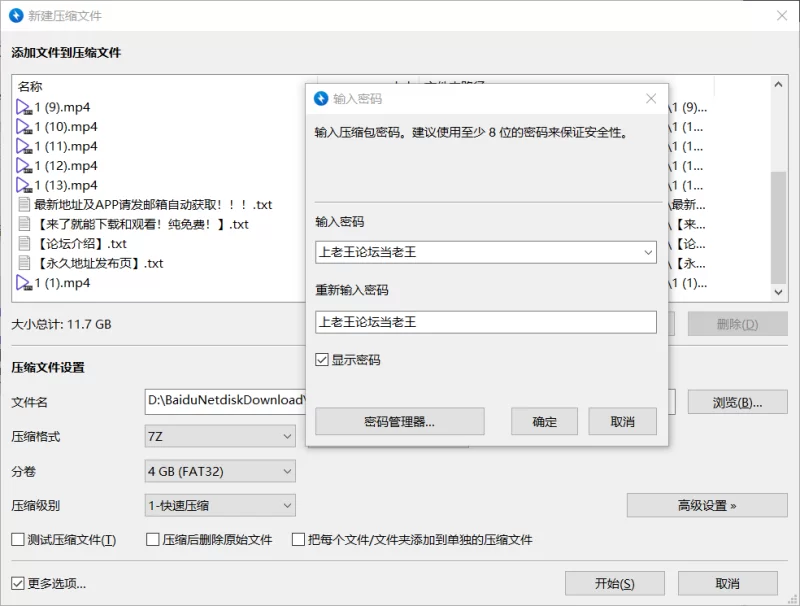Image resolution: width=800 pixels, height=606 pixels.
Task: Open the 压缩格式 7Z dropdown
Action: [220, 436]
